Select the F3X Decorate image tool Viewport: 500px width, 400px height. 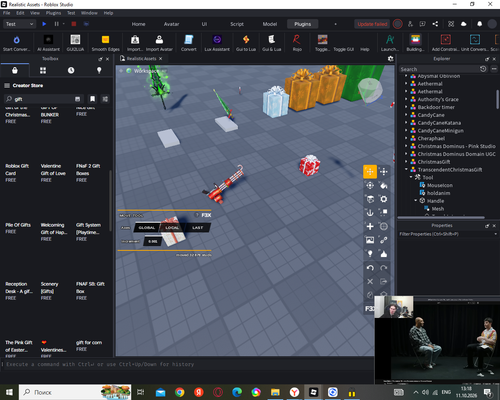point(370,240)
